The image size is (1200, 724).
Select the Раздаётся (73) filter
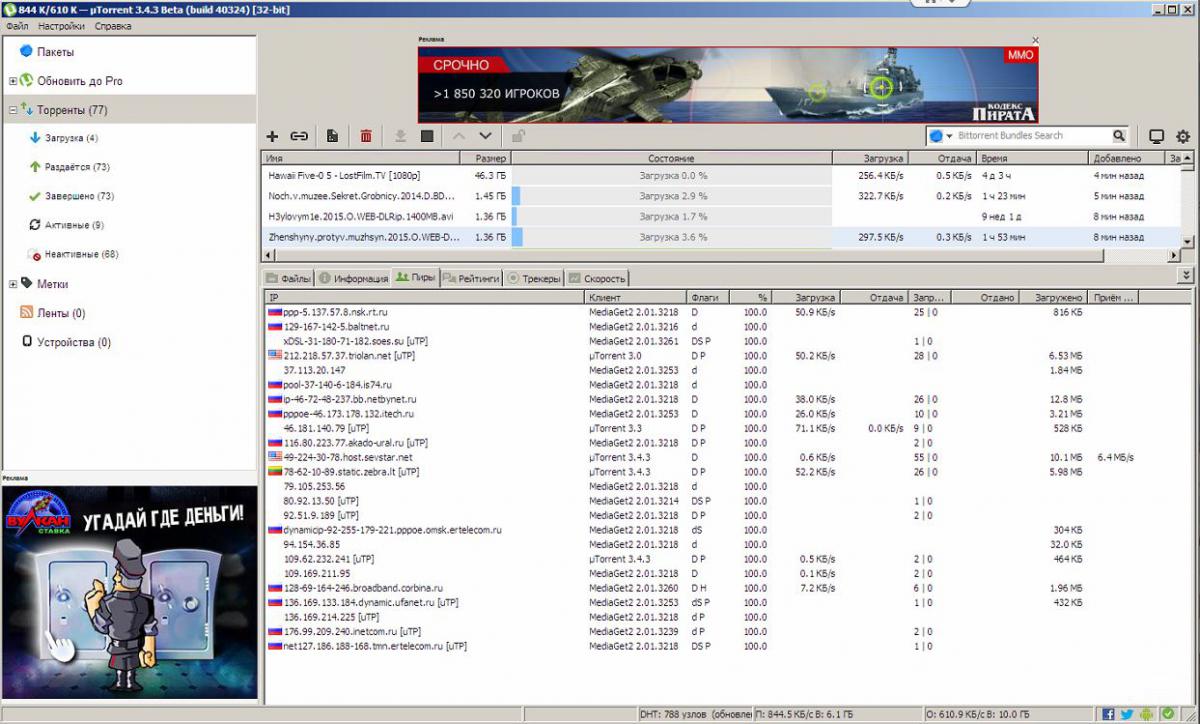[x=77, y=167]
